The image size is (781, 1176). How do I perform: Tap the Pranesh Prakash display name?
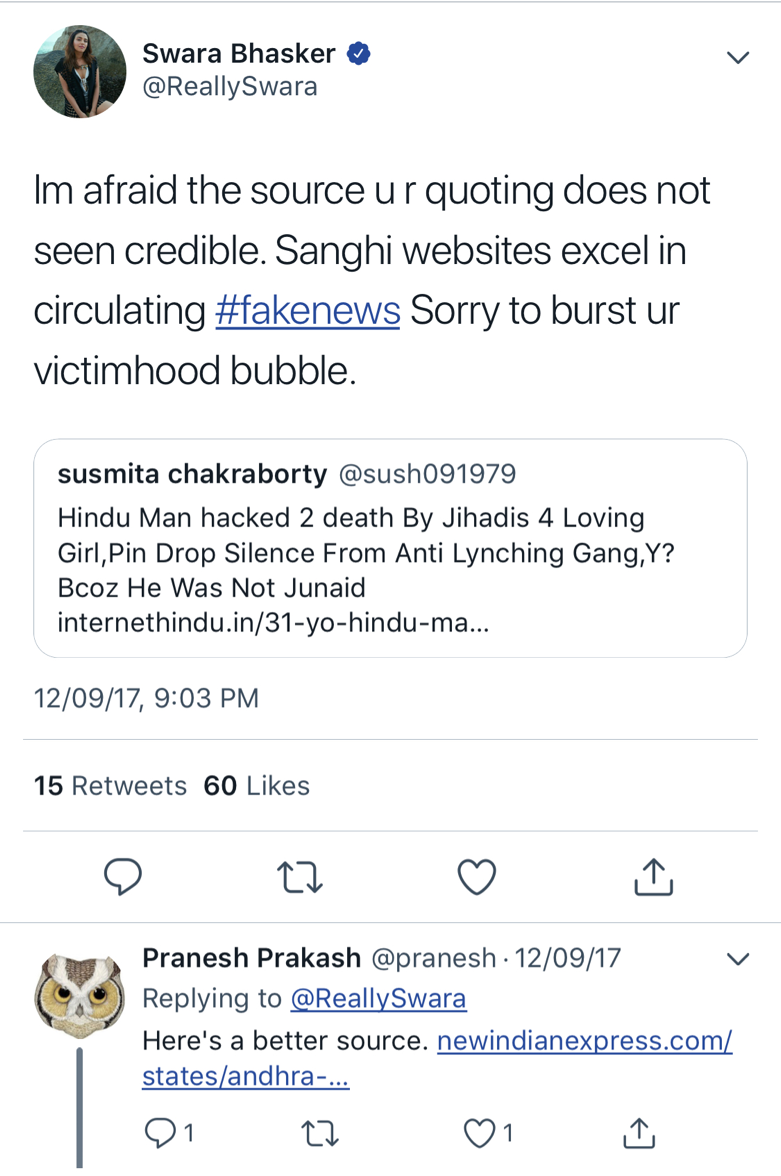(x=252, y=958)
